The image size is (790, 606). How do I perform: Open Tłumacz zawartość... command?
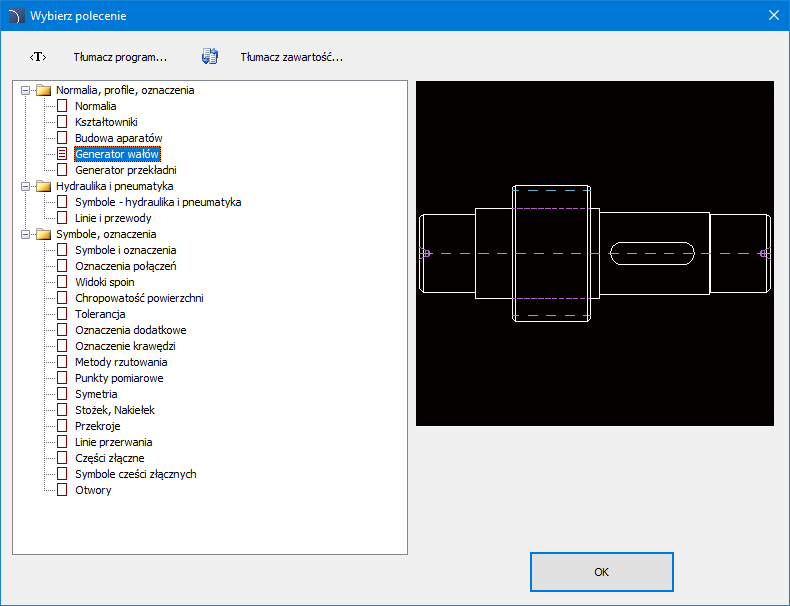click(291, 57)
